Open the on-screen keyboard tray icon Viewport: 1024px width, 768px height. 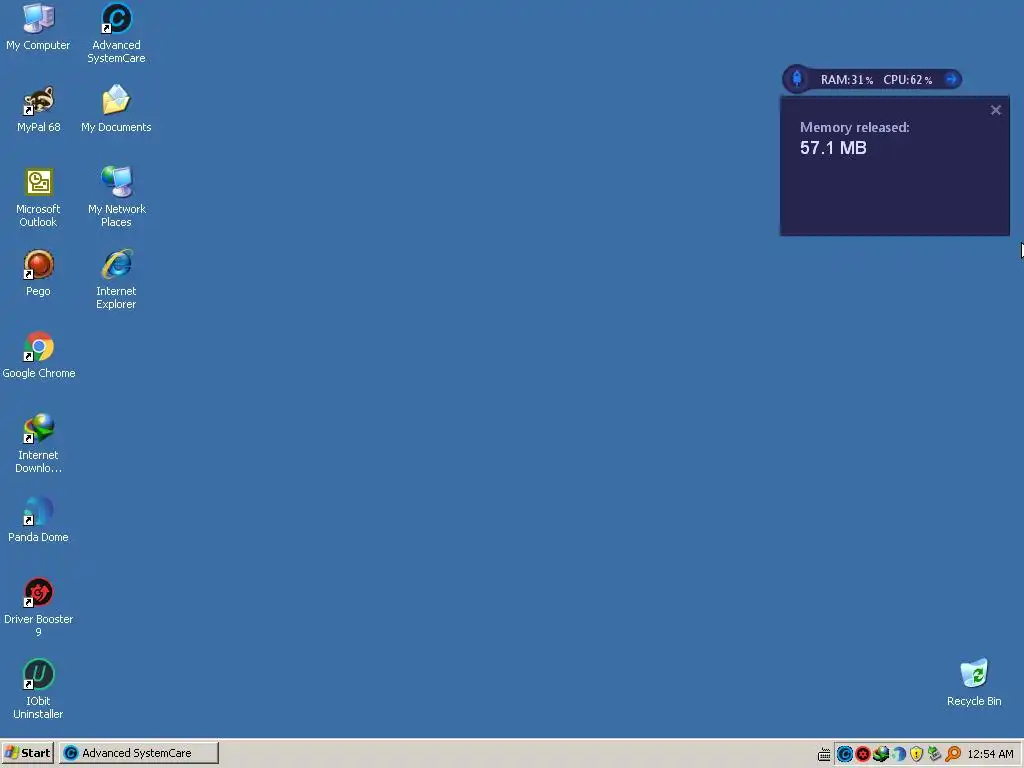(x=824, y=754)
